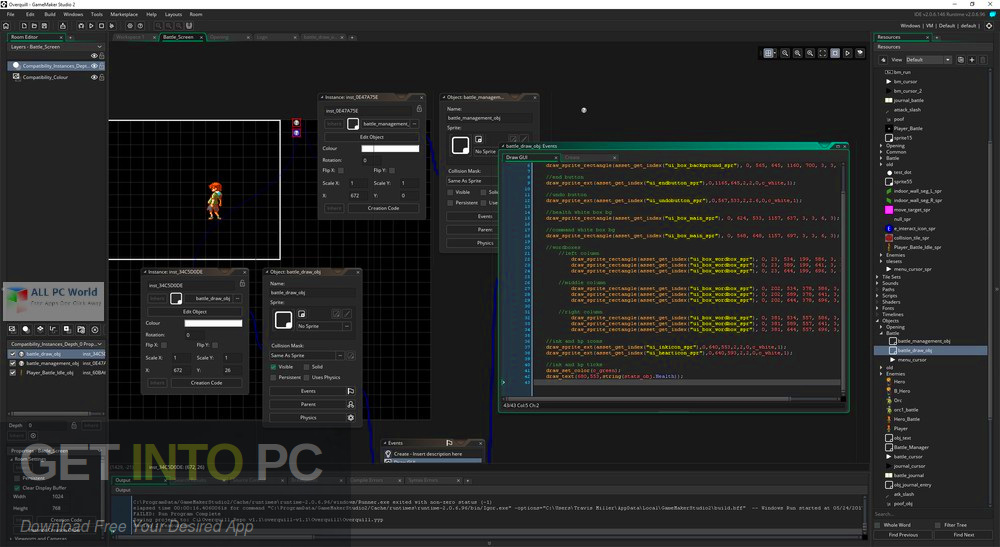Create a new instance layer icon
The width and height of the screenshot is (1000, 547).
tap(26, 329)
